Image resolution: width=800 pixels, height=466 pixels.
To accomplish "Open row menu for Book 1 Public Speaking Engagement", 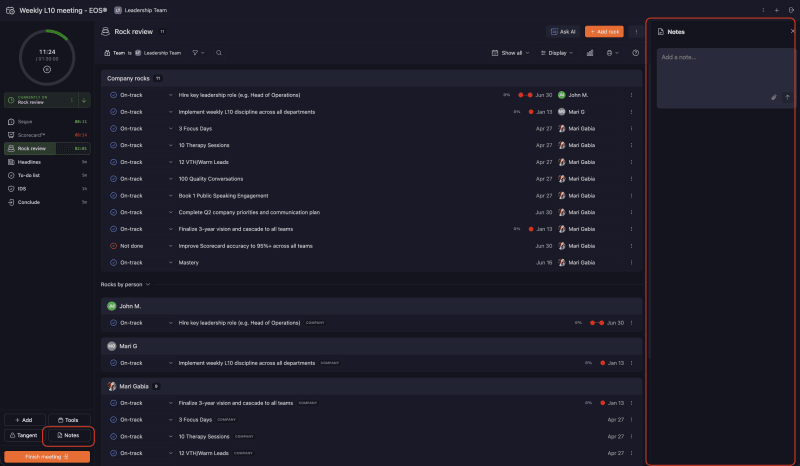I will click(631, 195).
